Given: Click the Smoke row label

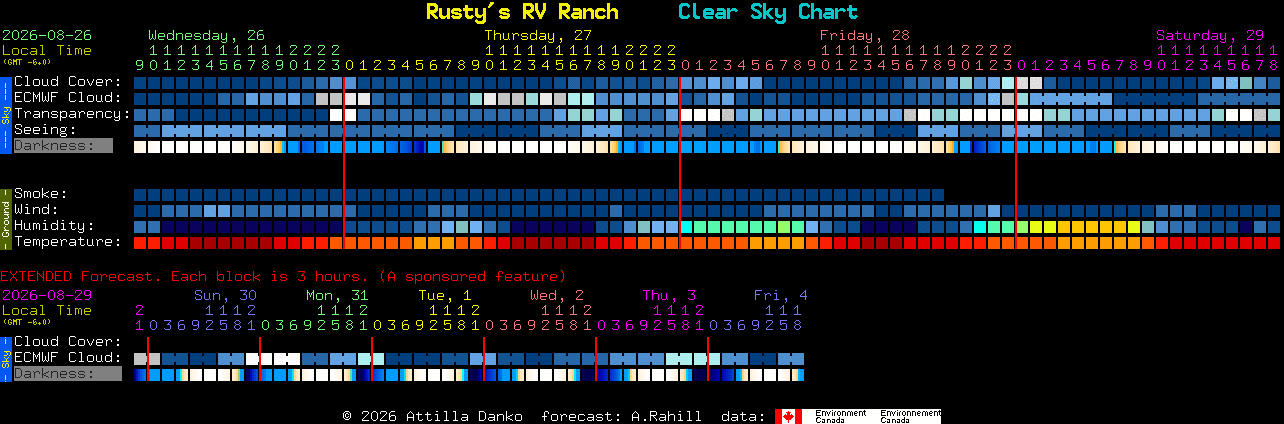Looking at the screenshot, I should [40, 194].
